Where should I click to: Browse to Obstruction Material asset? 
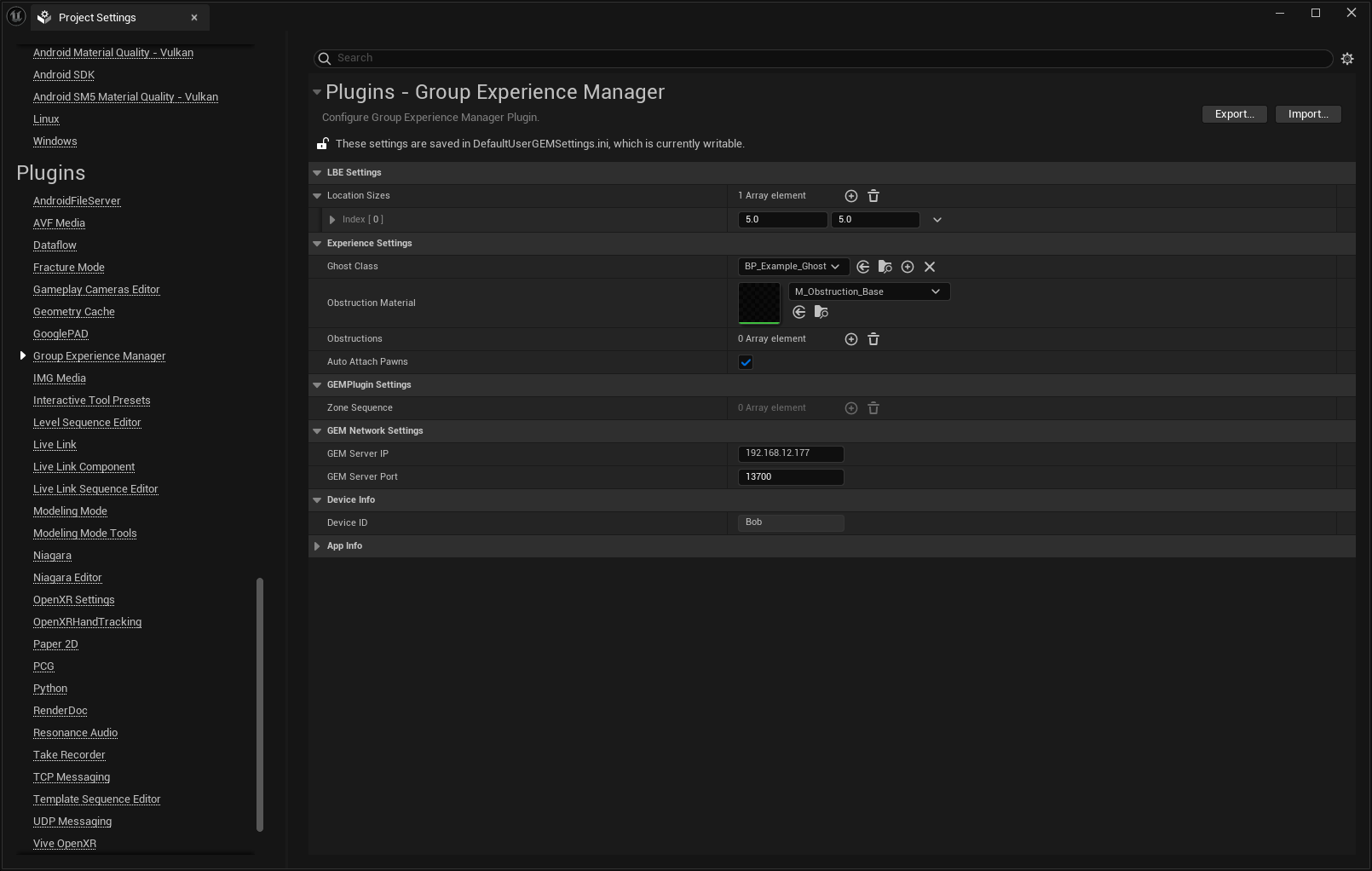[821, 312]
